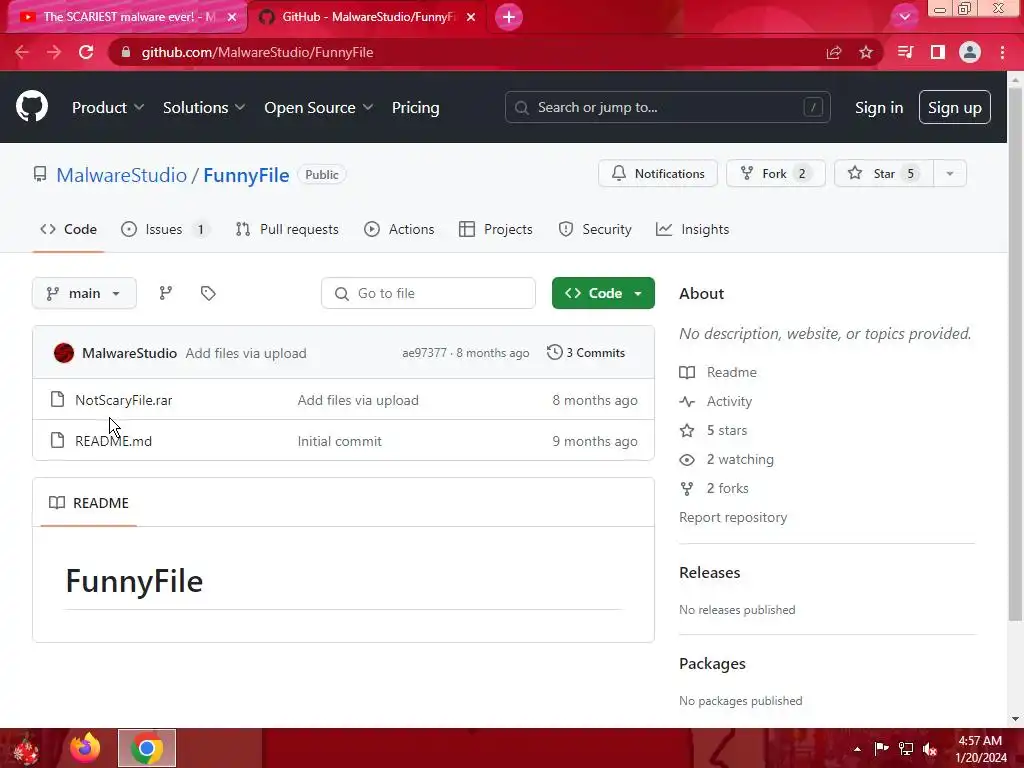Open NotScaryFile.rar file

pyautogui.click(x=123, y=400)
